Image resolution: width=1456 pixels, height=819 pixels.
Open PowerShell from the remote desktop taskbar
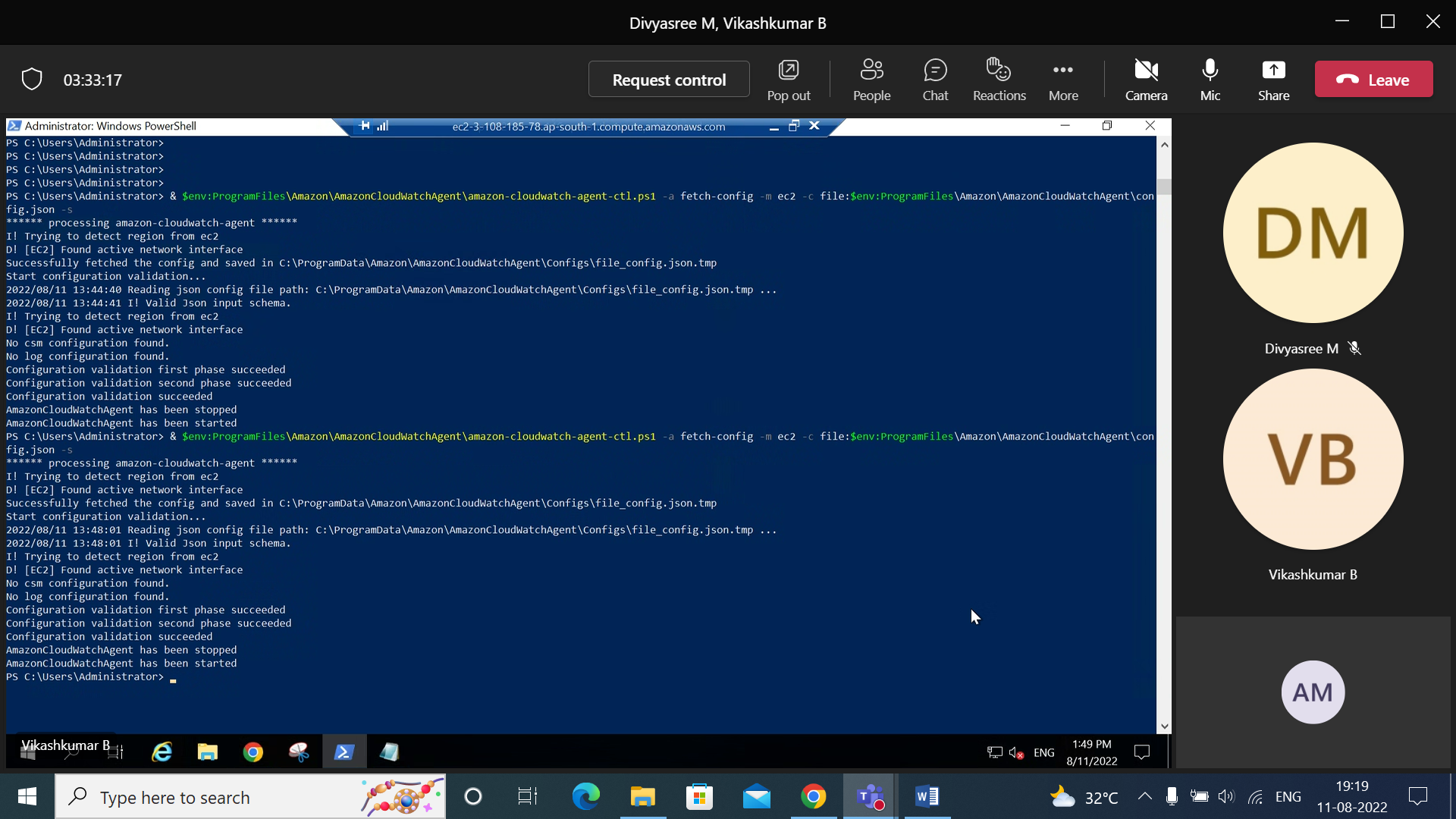pyautogui.click(x=344, y=752)
